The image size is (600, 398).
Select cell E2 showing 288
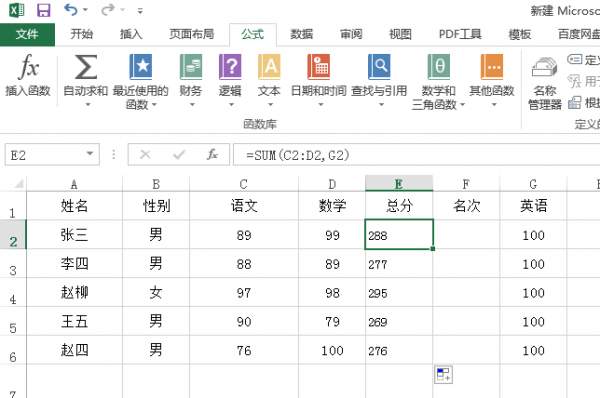click(399, 235)
